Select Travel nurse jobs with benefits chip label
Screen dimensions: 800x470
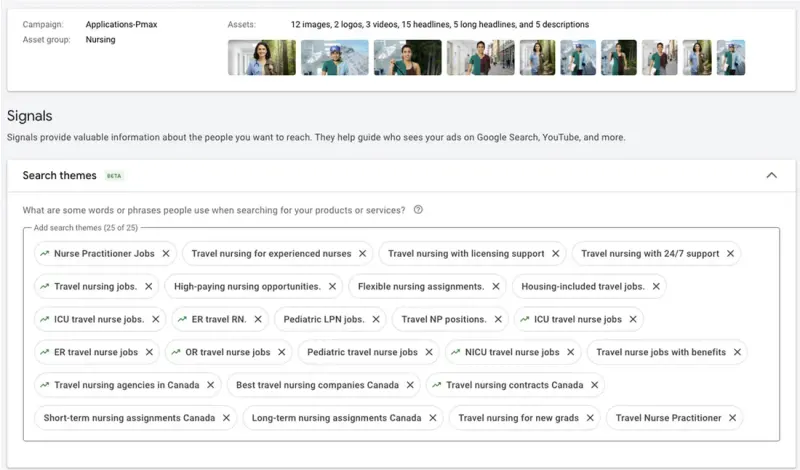point(661,352)
